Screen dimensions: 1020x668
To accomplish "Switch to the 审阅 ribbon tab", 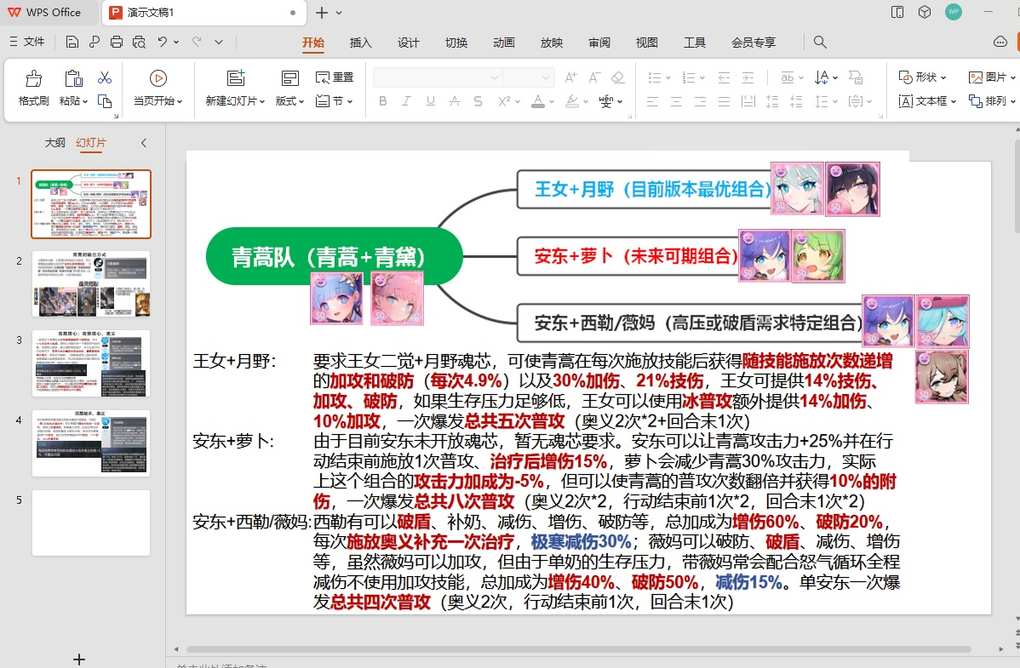I will point(599,42).
